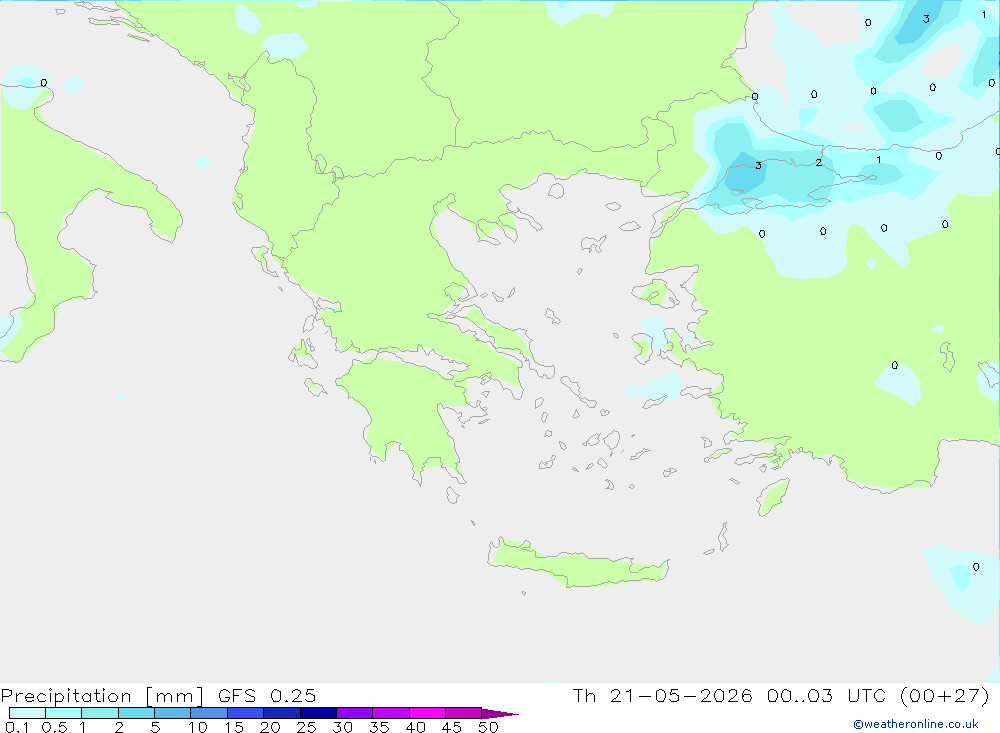Click the '0.5' legend label
1000x733 pixels.
[x=54, y=727]
